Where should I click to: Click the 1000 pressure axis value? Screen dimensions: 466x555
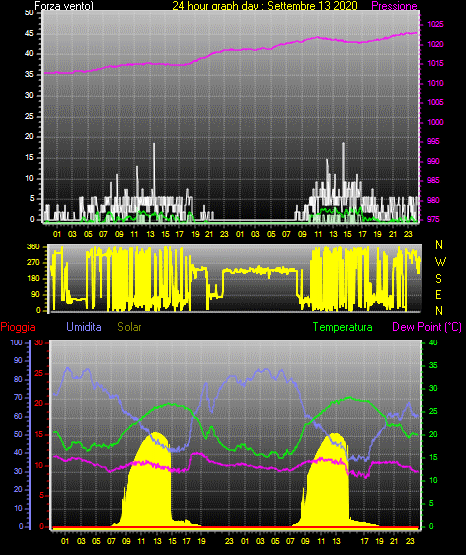tap(435, 122)
